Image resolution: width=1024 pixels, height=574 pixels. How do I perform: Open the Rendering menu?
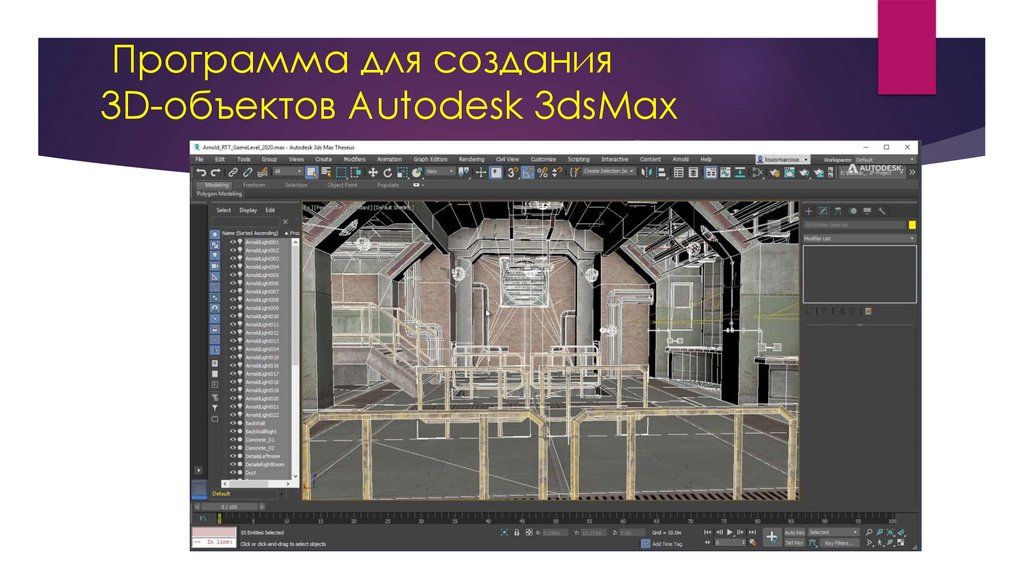tap(471, 159)
